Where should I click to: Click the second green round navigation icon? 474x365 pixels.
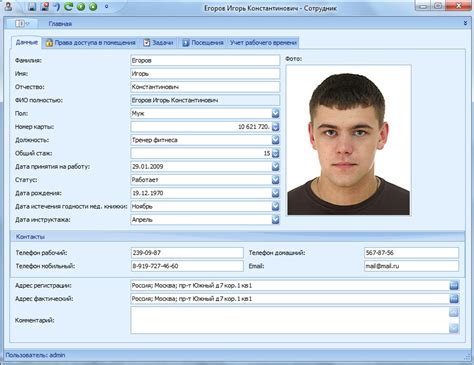[x=93, y=7]
